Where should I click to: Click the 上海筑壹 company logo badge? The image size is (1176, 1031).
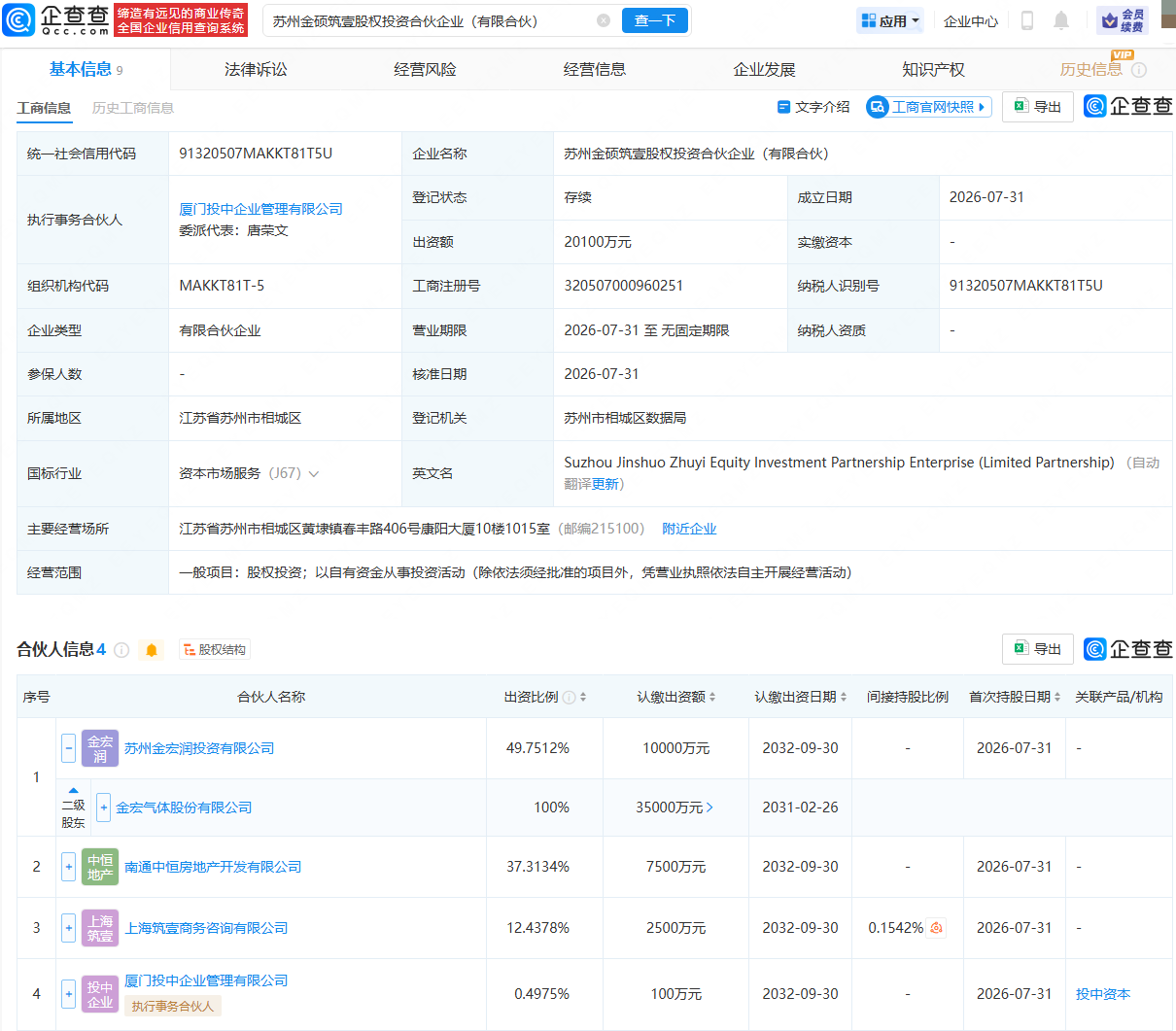pyautogui.click(x=100, y=928)
